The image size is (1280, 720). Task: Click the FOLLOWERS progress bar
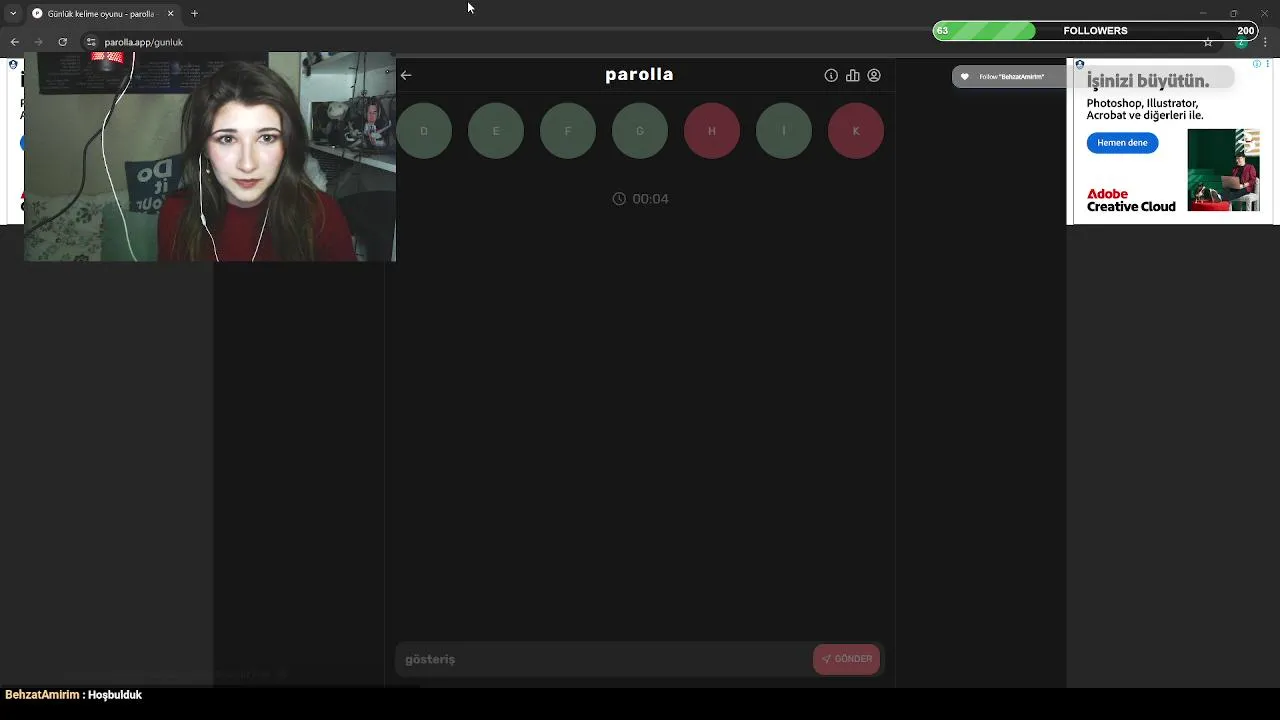coord(1095,31)
